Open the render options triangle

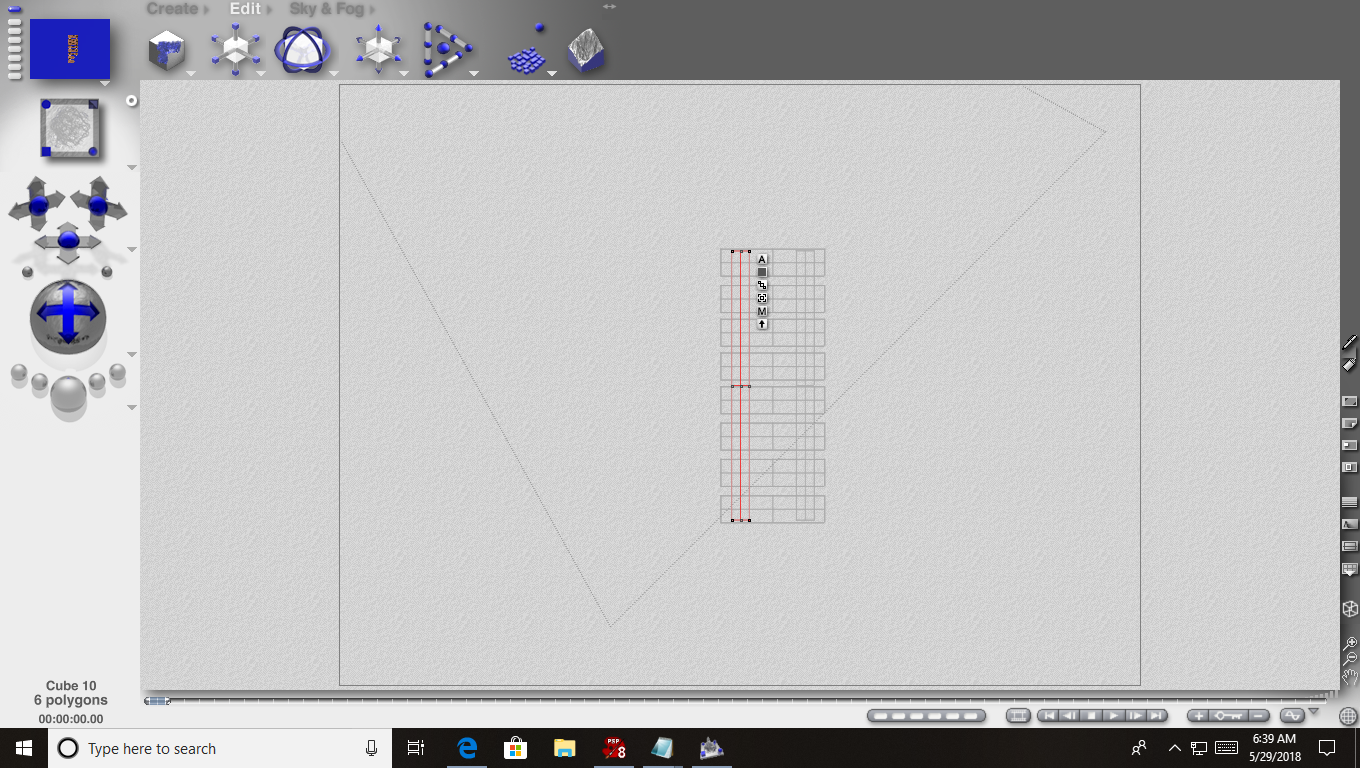132,407
